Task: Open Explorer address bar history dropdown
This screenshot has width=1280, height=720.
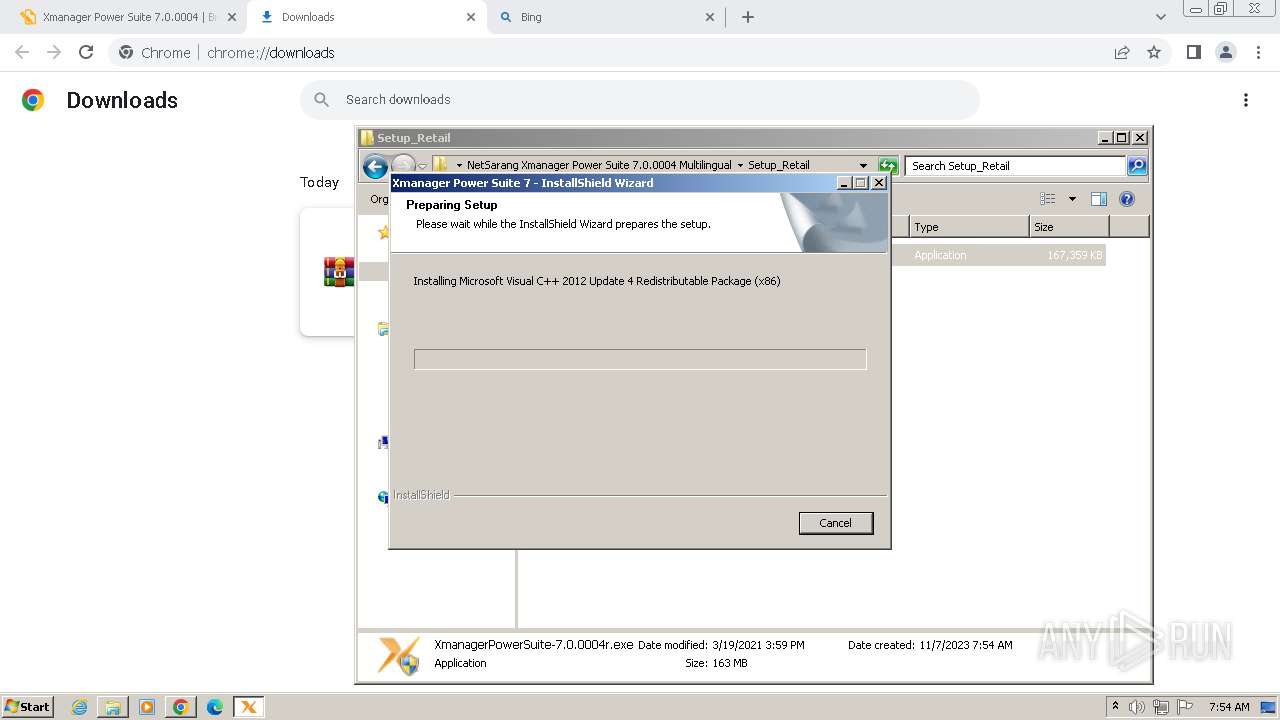Action: [x=863, y=166]
